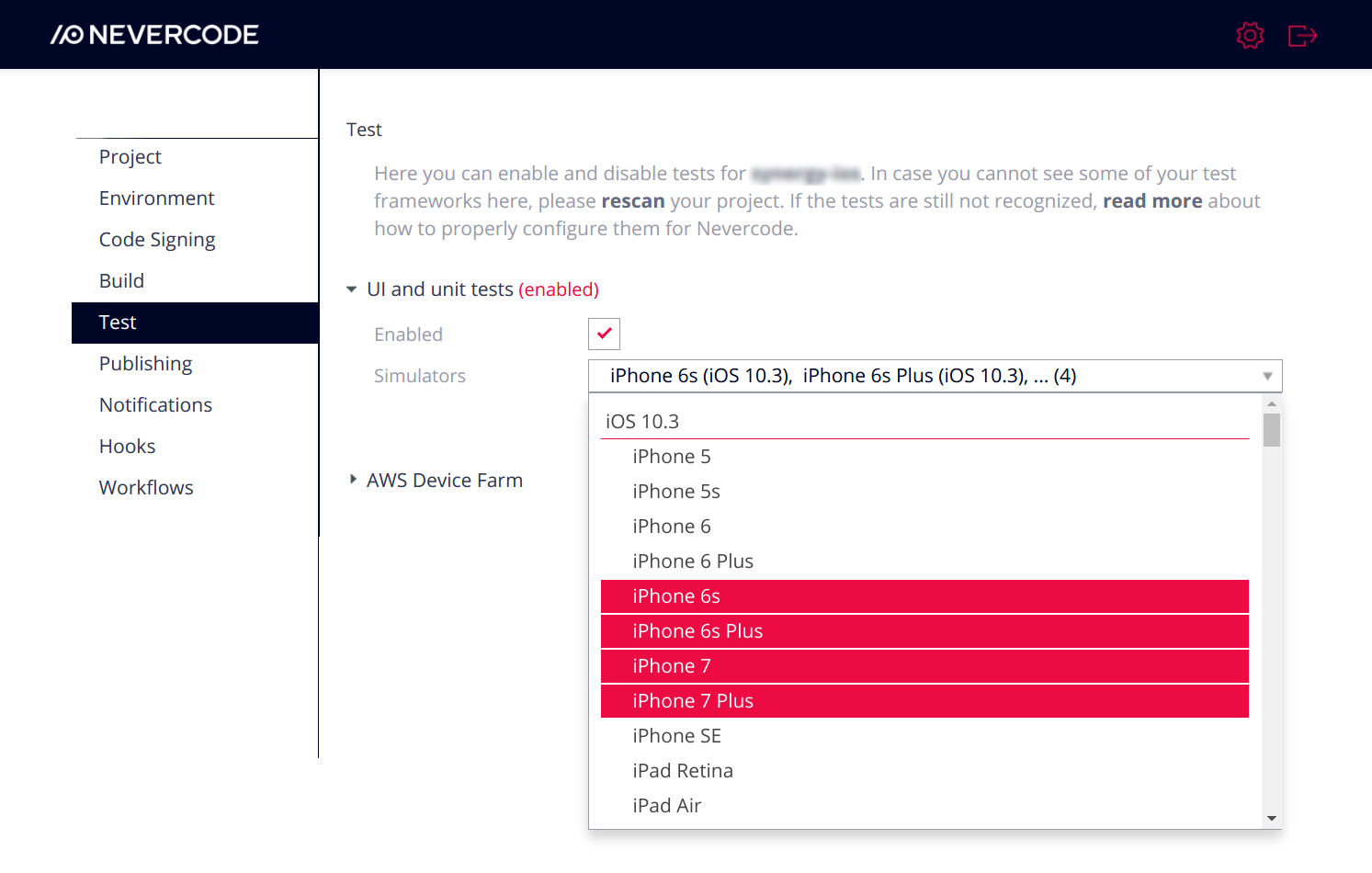This screenshot has width=1372, height=873.
Task: Click the rescan link
Action: 632,201
